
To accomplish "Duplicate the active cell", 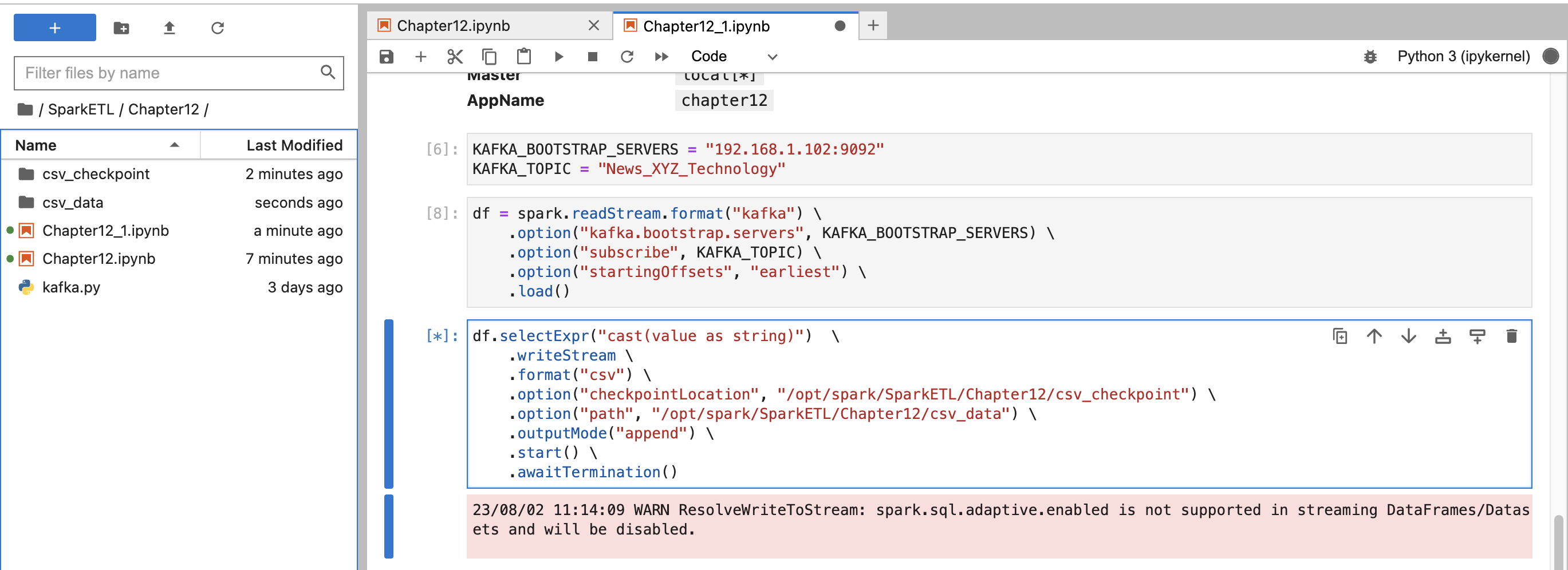I will pyautogui.click(x=1340, y=336).
